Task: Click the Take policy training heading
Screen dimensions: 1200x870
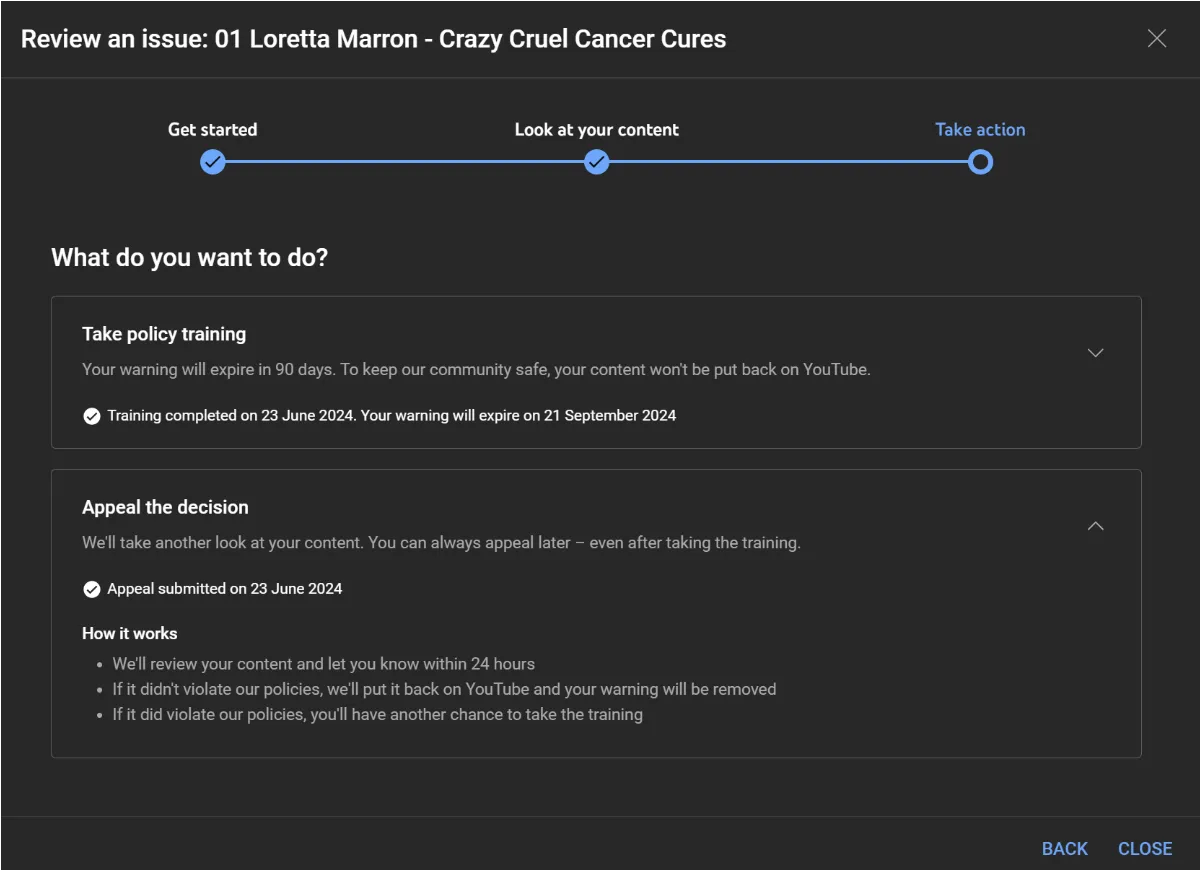Action: [x=164, y=334]
